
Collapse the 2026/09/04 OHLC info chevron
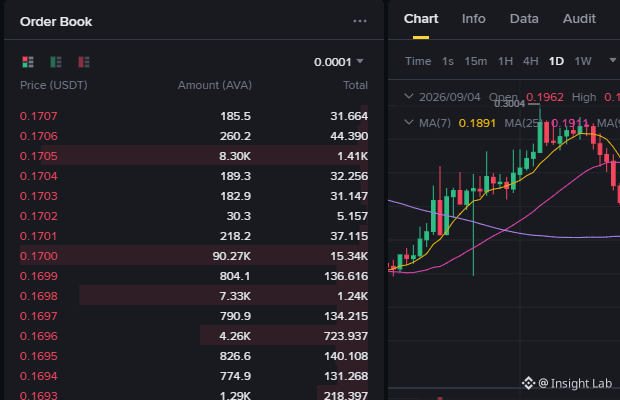[409, 96]
